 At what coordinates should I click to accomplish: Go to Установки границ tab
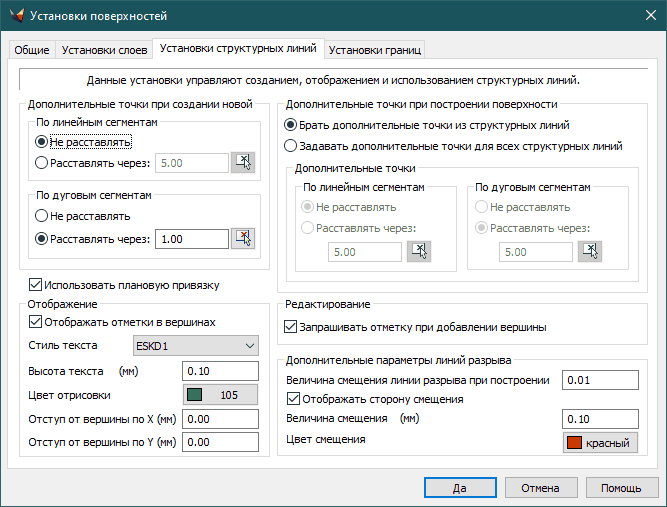click(x=375, y=50)
